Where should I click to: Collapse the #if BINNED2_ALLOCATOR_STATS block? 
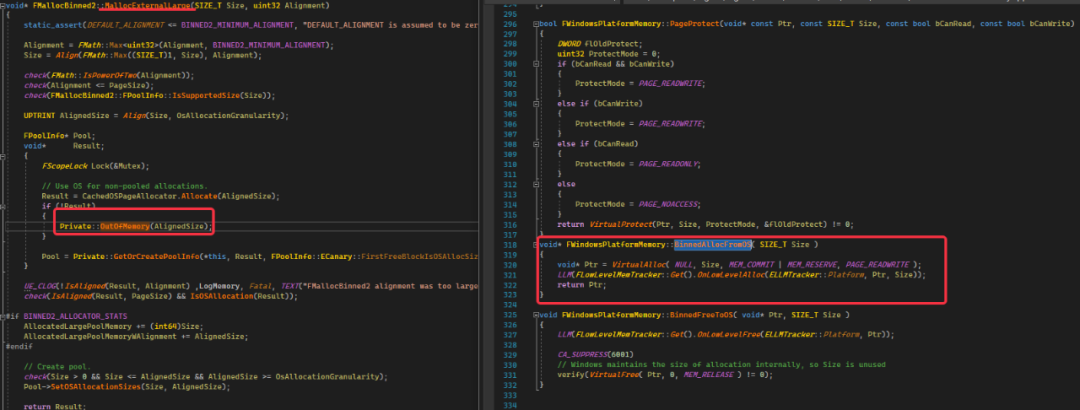(x=4, y=316)
